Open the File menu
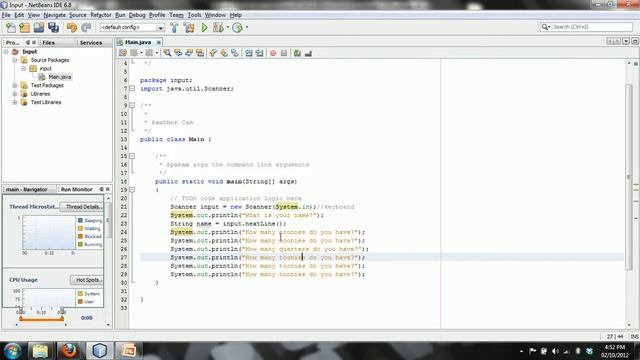This screenshot has width=640, height=360. point(6,15)
